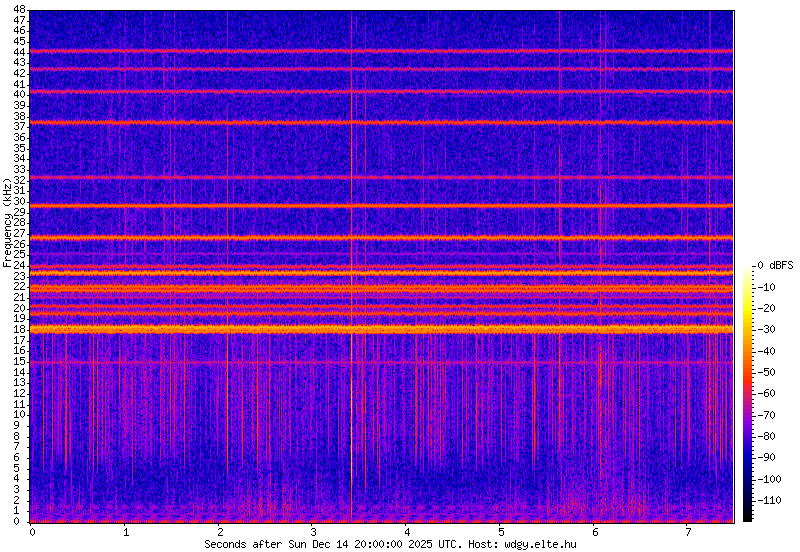Click the 30 kHz frequency axis label
Screen dimensions: 800x552
(19, 201)
